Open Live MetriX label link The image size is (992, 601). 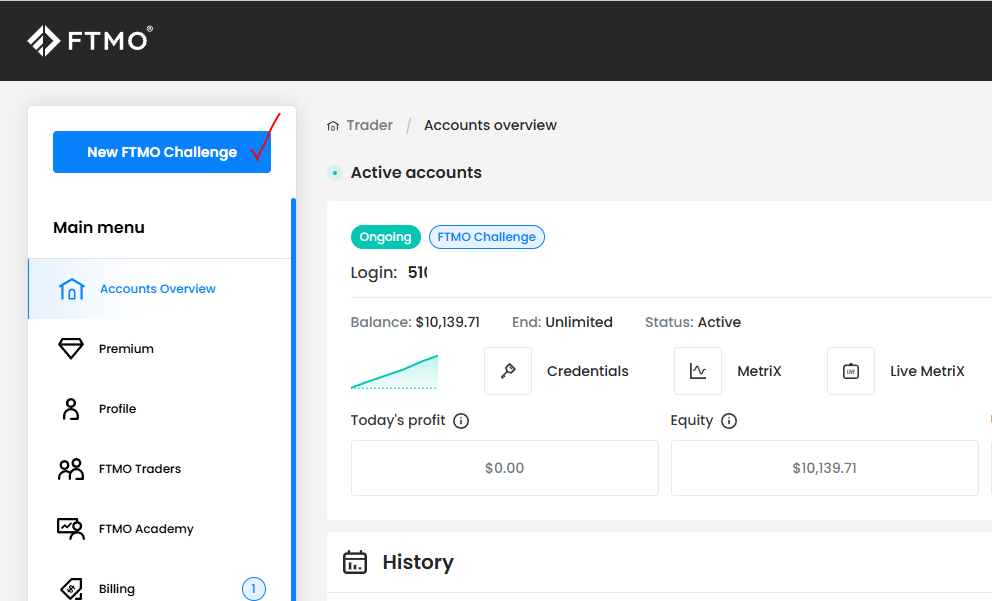coord(927,371)
